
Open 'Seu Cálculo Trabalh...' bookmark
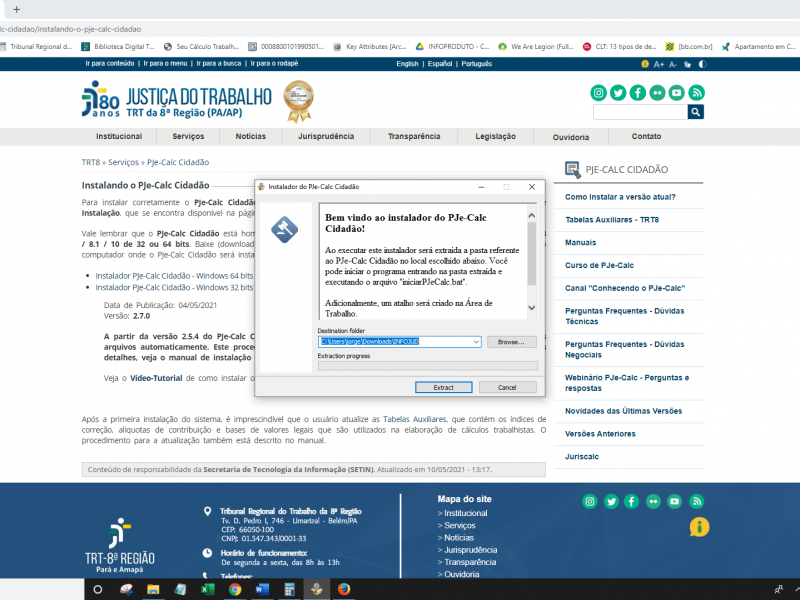(201, 46)
